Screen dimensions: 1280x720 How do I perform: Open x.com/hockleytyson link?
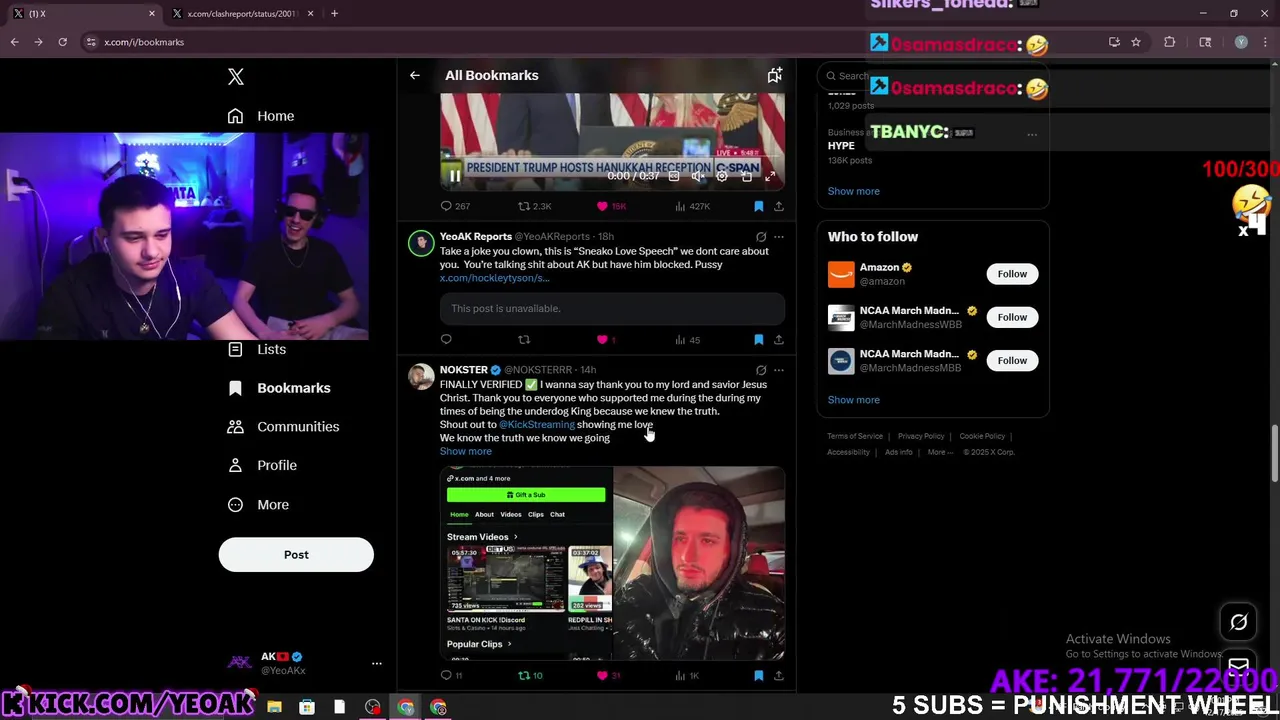495,278
